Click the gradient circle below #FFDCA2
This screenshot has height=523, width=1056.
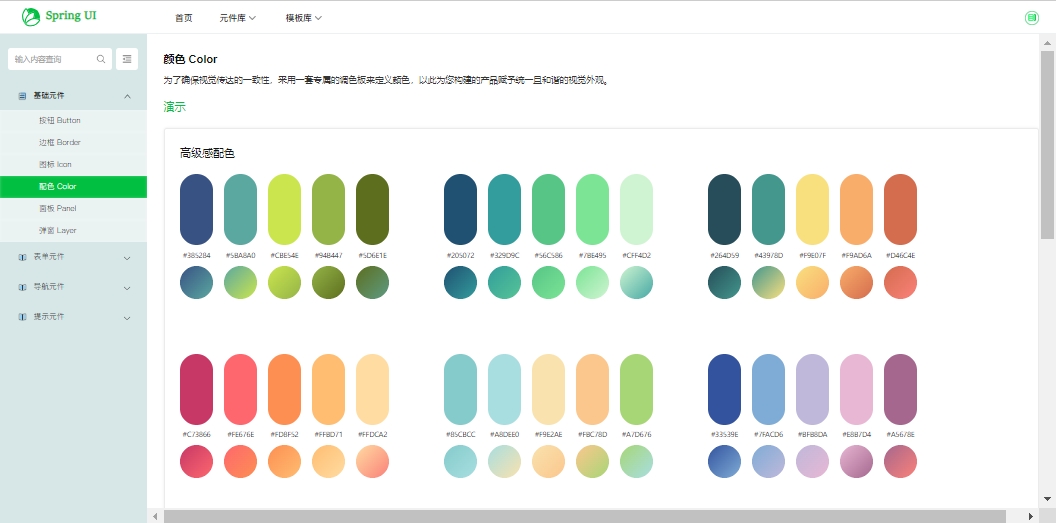[x=372, y=462]
